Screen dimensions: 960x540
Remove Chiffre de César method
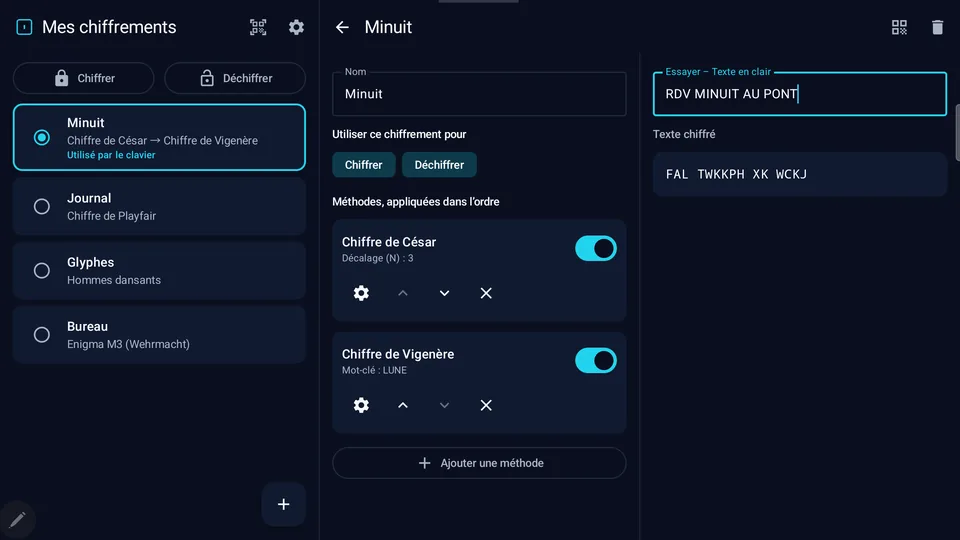(x=486, y=293)
